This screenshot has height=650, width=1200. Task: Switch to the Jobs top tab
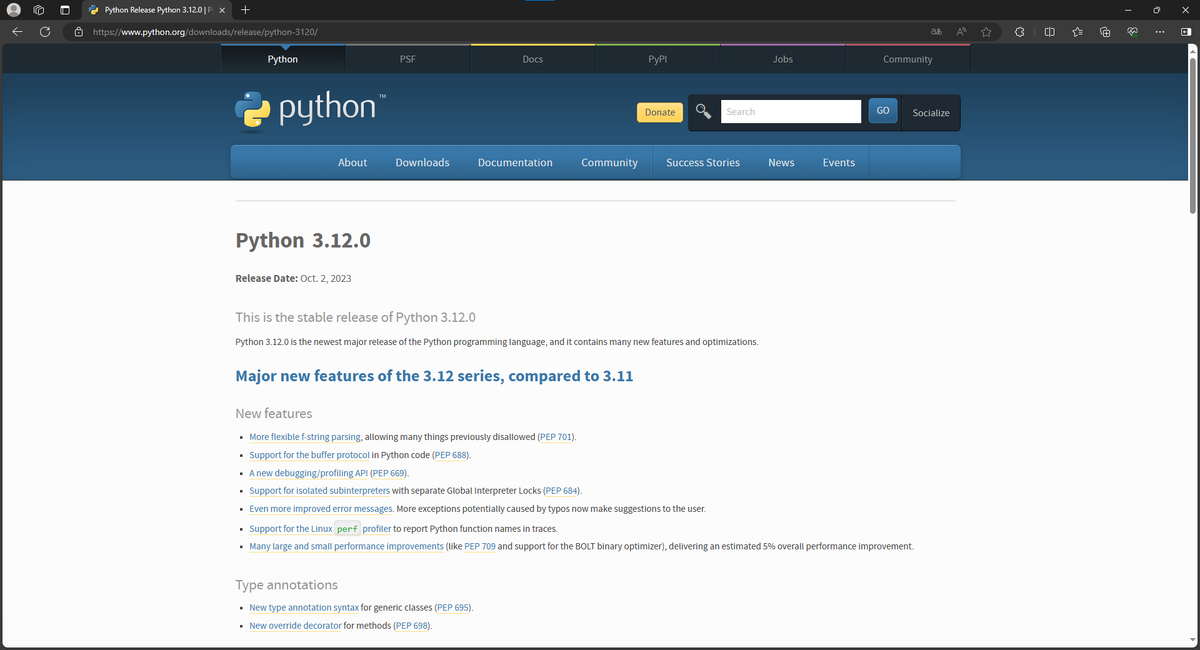coord(783,59)
